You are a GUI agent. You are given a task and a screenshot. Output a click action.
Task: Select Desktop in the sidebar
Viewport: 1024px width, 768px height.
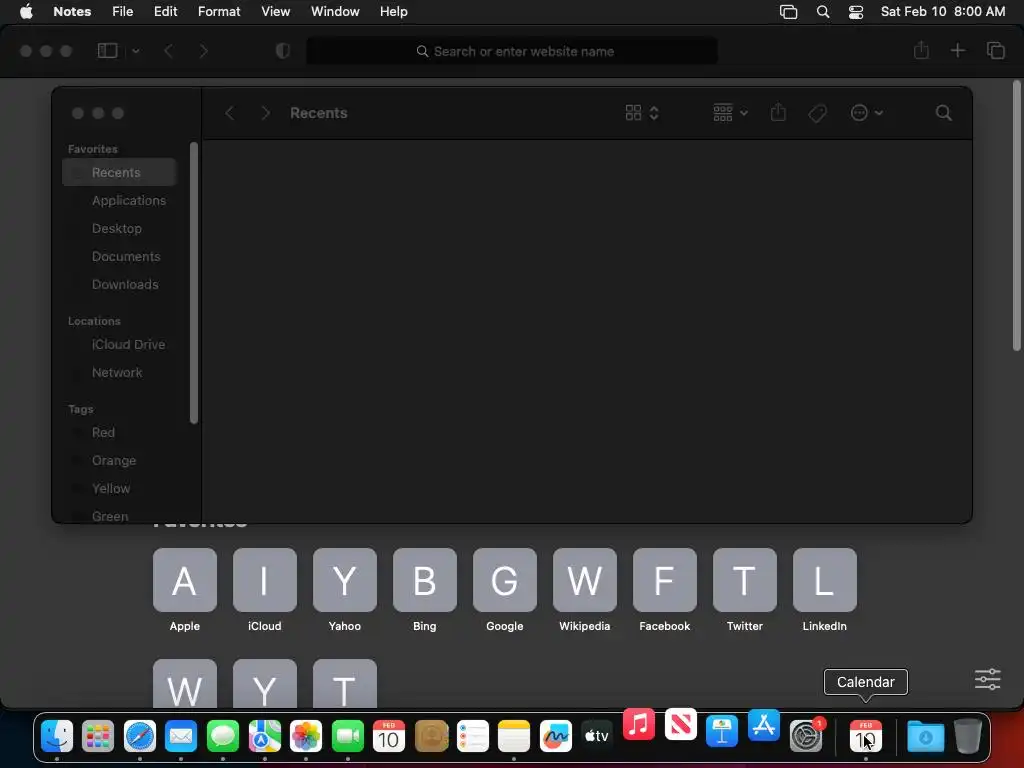[119, 229]
